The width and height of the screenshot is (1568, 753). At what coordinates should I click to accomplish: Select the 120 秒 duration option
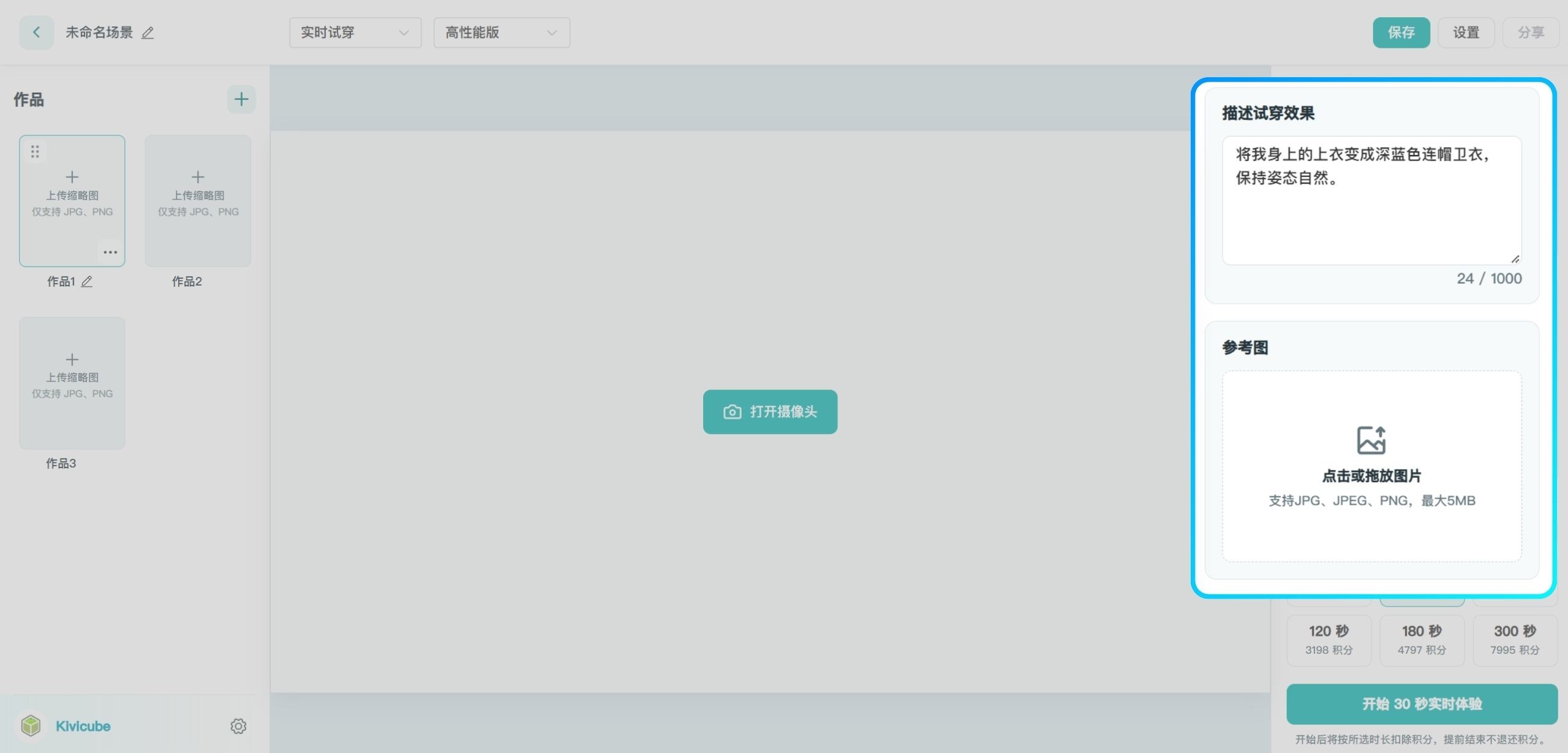tap(1329, 640)
